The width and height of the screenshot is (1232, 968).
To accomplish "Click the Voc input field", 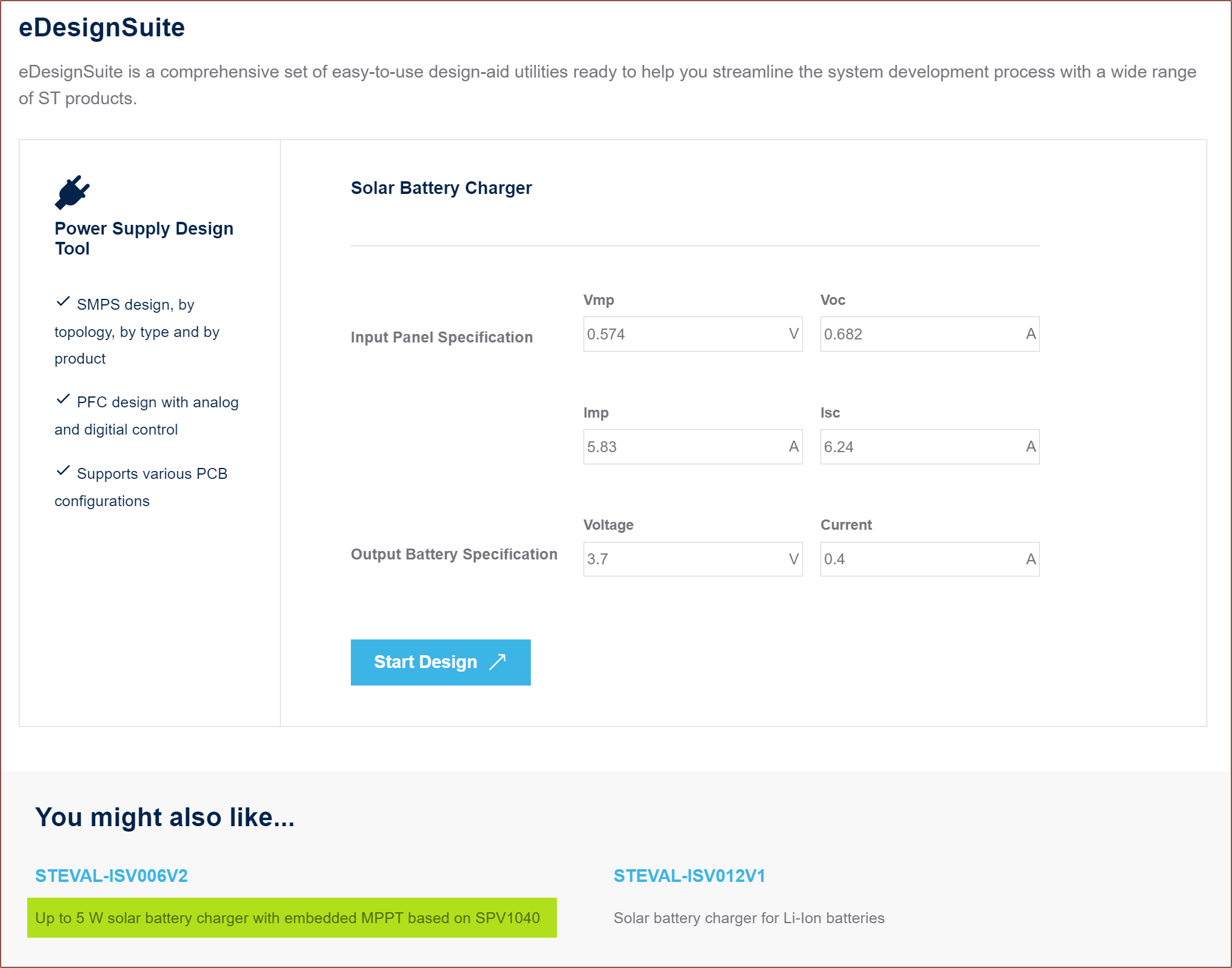I will [x=930, y=334].
